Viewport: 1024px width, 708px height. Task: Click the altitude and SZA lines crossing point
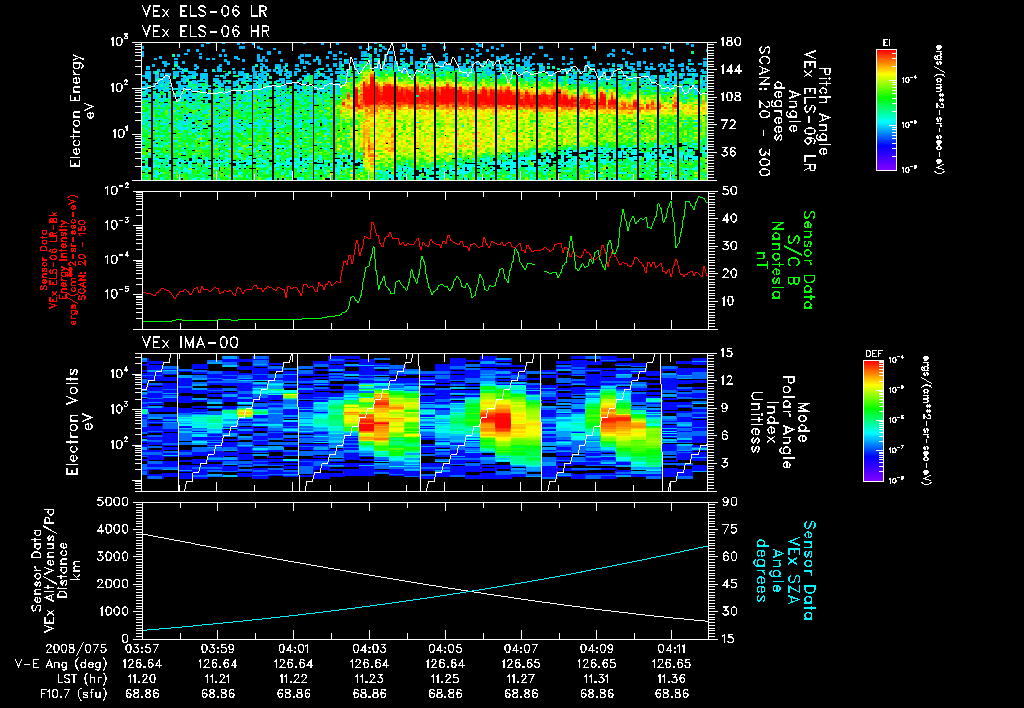pos(471,591)
